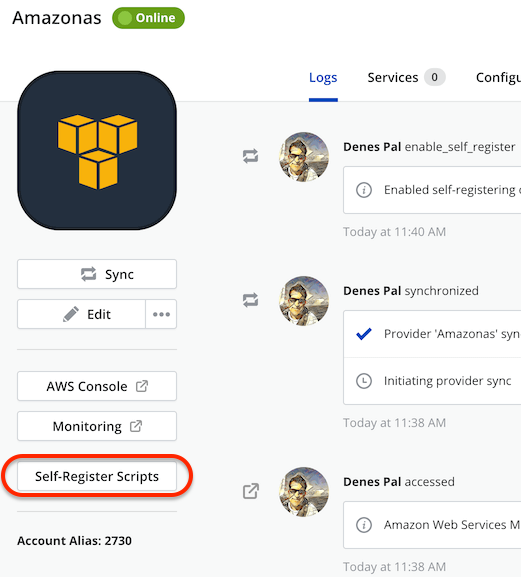Open the three-dots more options menu
Screen dimensions: 521x577
tap(161, 314)
